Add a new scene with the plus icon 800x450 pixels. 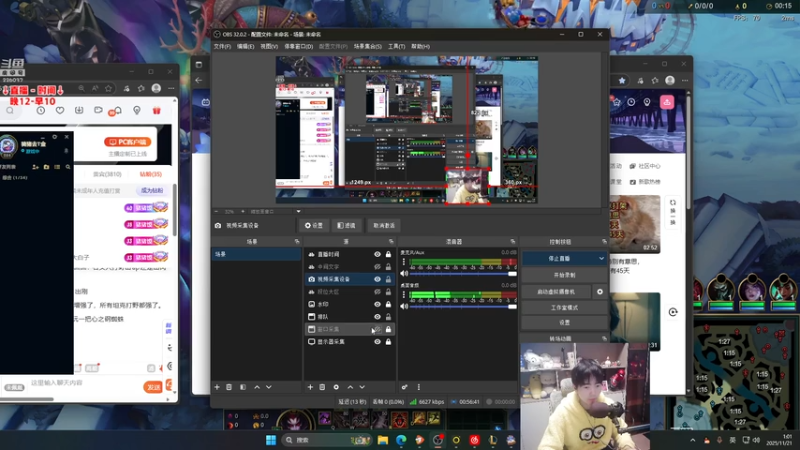(217, 387)
